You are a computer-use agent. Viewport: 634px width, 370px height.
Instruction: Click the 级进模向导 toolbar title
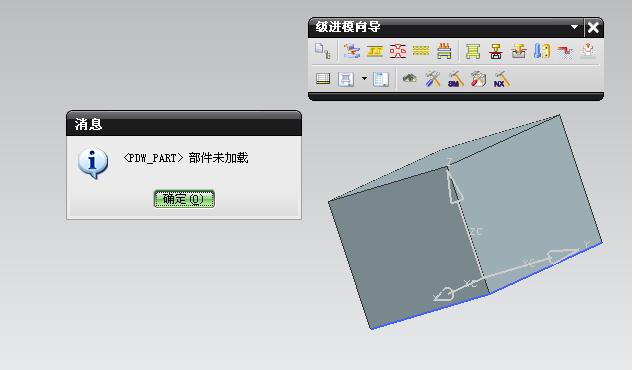coord(348,27)
